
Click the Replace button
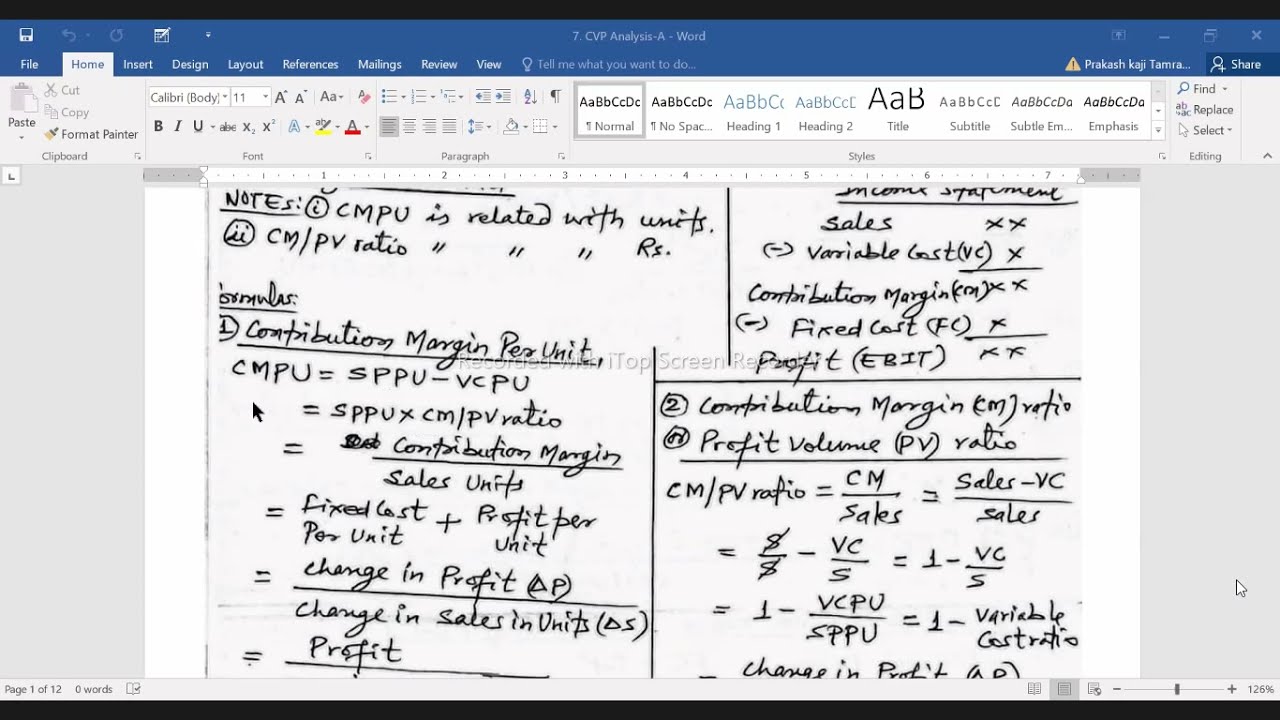[1205, 110]
